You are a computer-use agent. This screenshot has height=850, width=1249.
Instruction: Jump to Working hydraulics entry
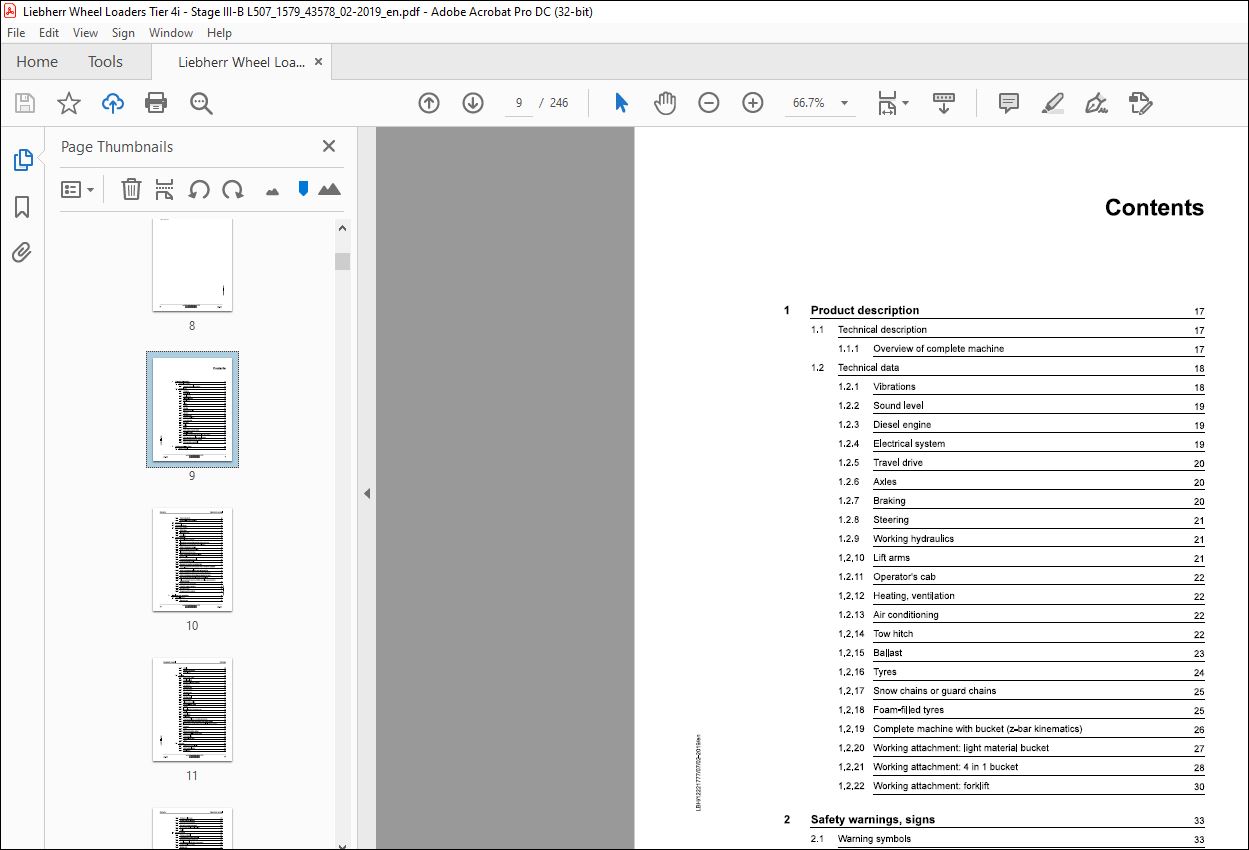point(913,538)
